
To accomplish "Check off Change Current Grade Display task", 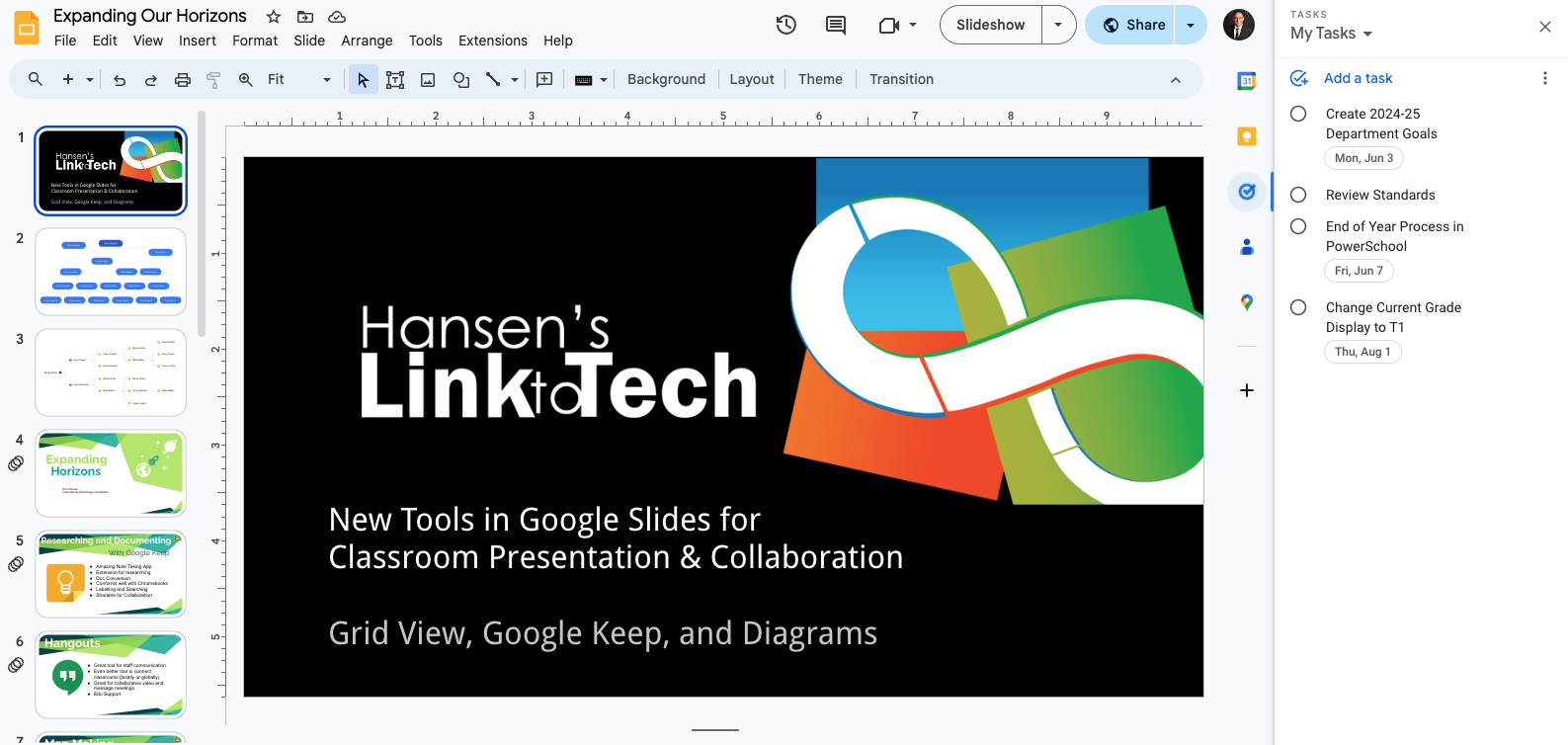I will pos(1298,307).
